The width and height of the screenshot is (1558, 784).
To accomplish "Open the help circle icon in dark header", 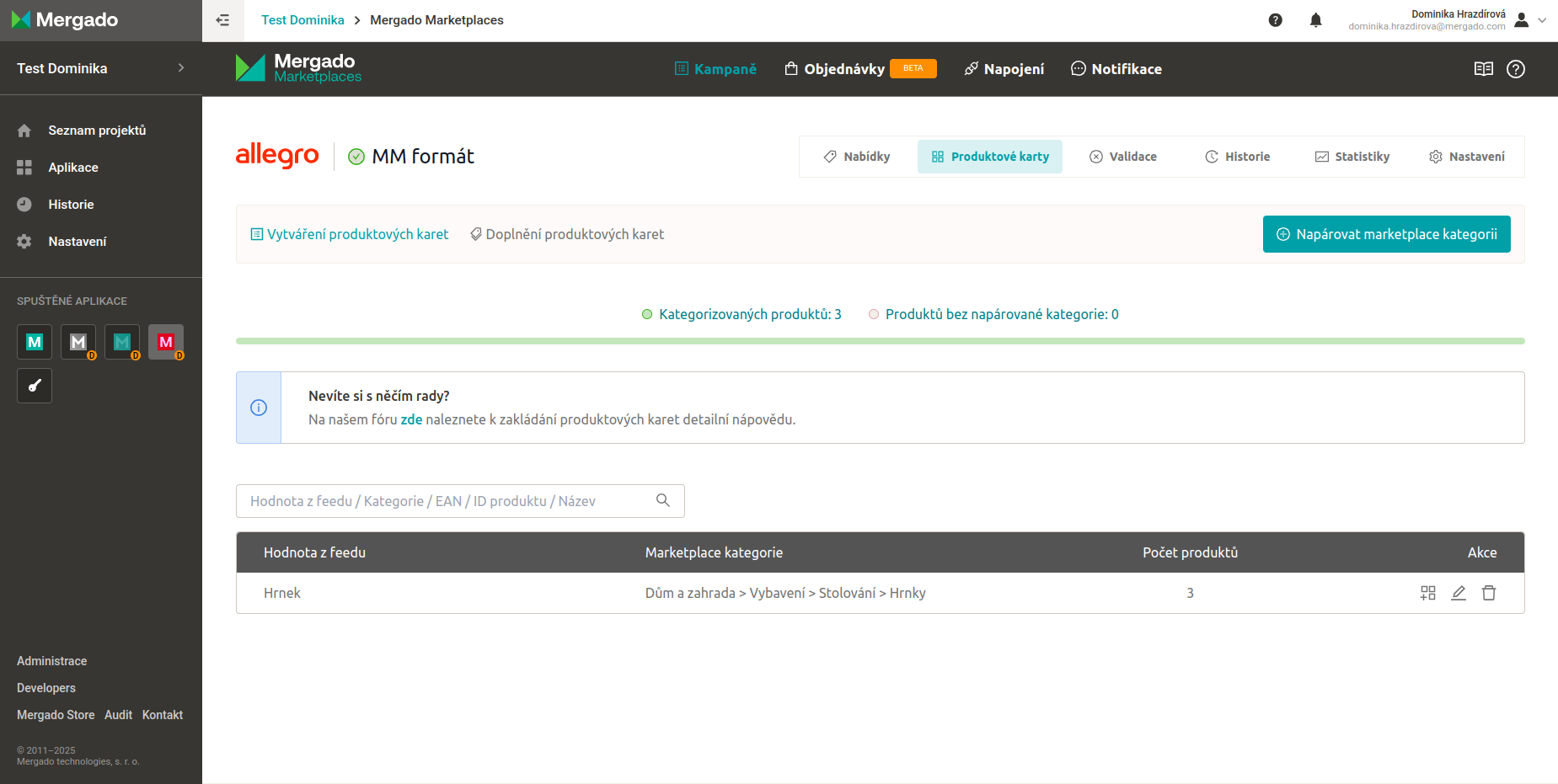I will [x=1516, y=69].
